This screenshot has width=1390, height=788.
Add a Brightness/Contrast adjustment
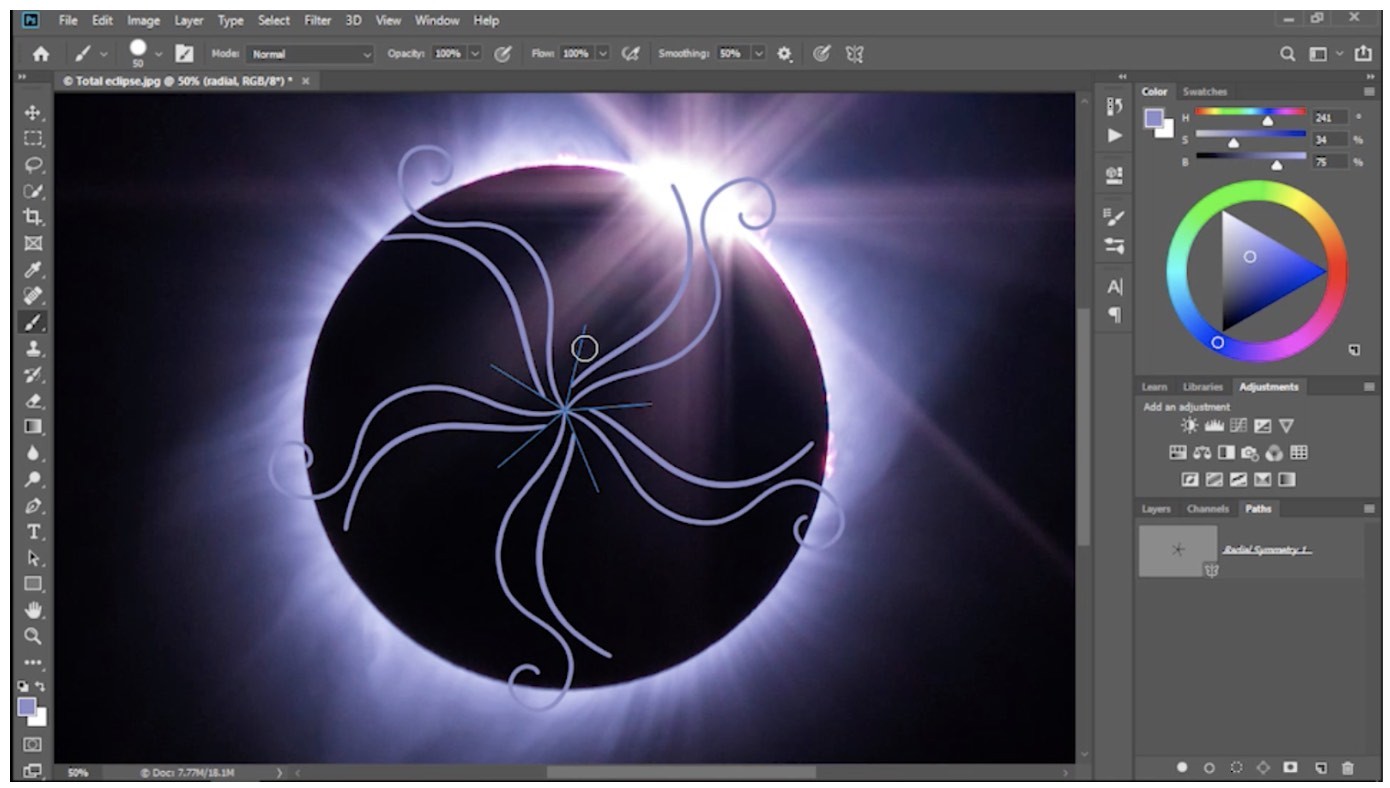click(x=1190, y=426)
